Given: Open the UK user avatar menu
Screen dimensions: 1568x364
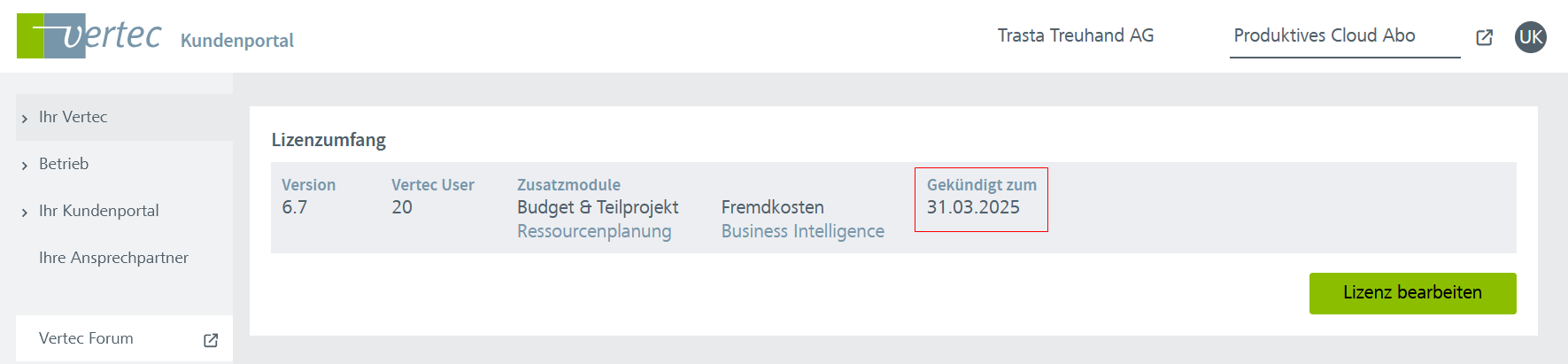Looking at the screenshot, I should tap(1530, 37).
